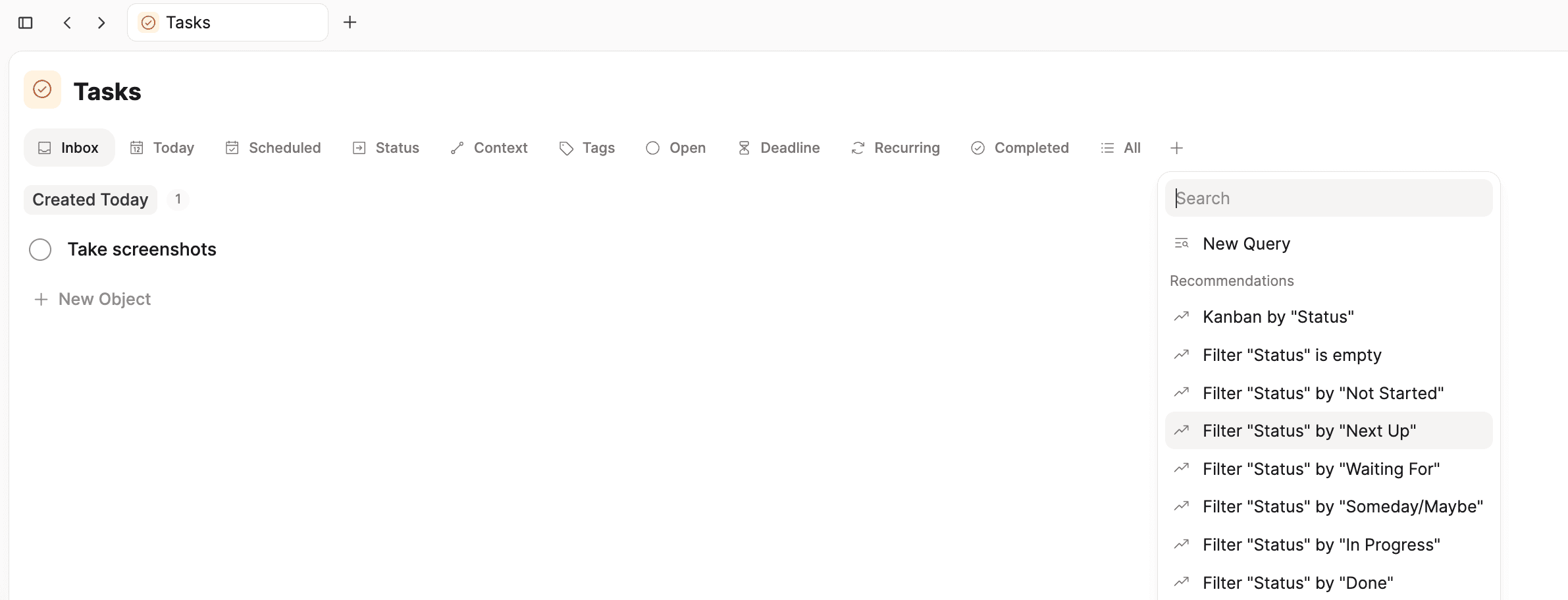Viewport: 1568px width, 600px height.
Task: Open the All view tab
Action: pyautogui.click(x=1121, y=148)
